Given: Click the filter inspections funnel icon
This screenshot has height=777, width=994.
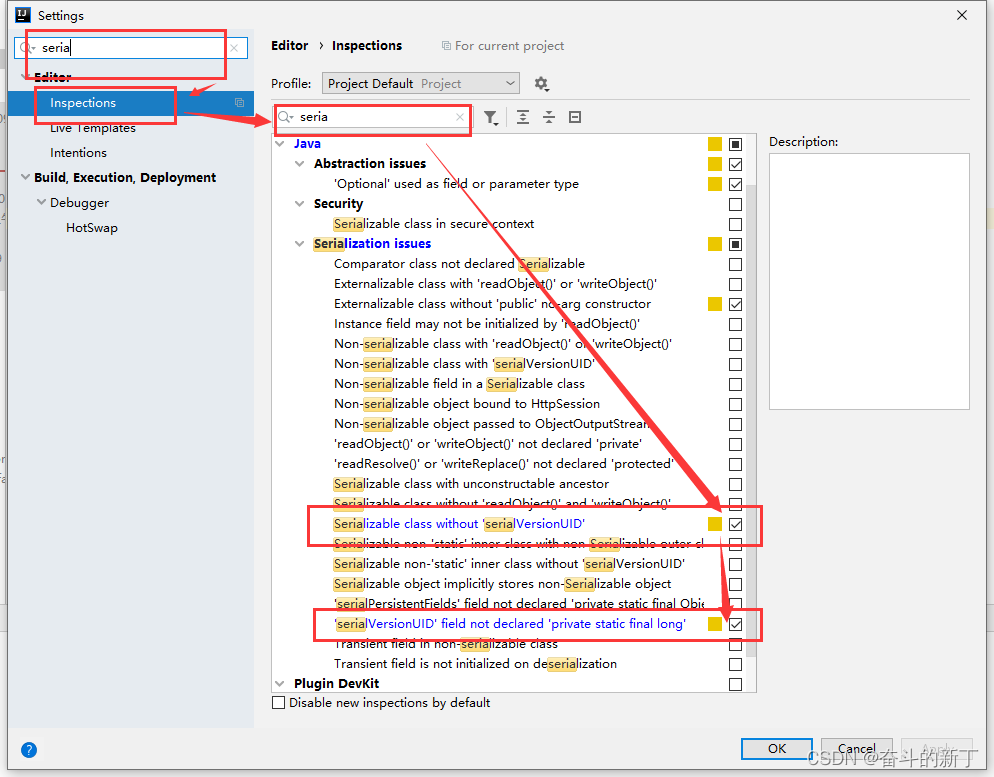Looking at the screenshot, I should pyautogui.click(x=490, y=118).
